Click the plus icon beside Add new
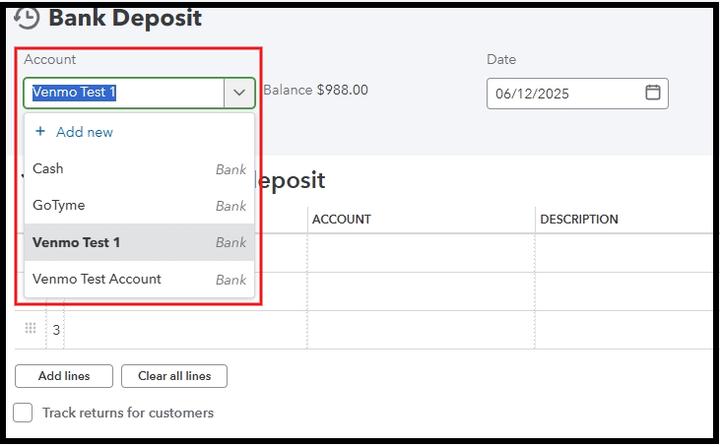The height and width of the screenshot is (447, 720). coord(40,132)
